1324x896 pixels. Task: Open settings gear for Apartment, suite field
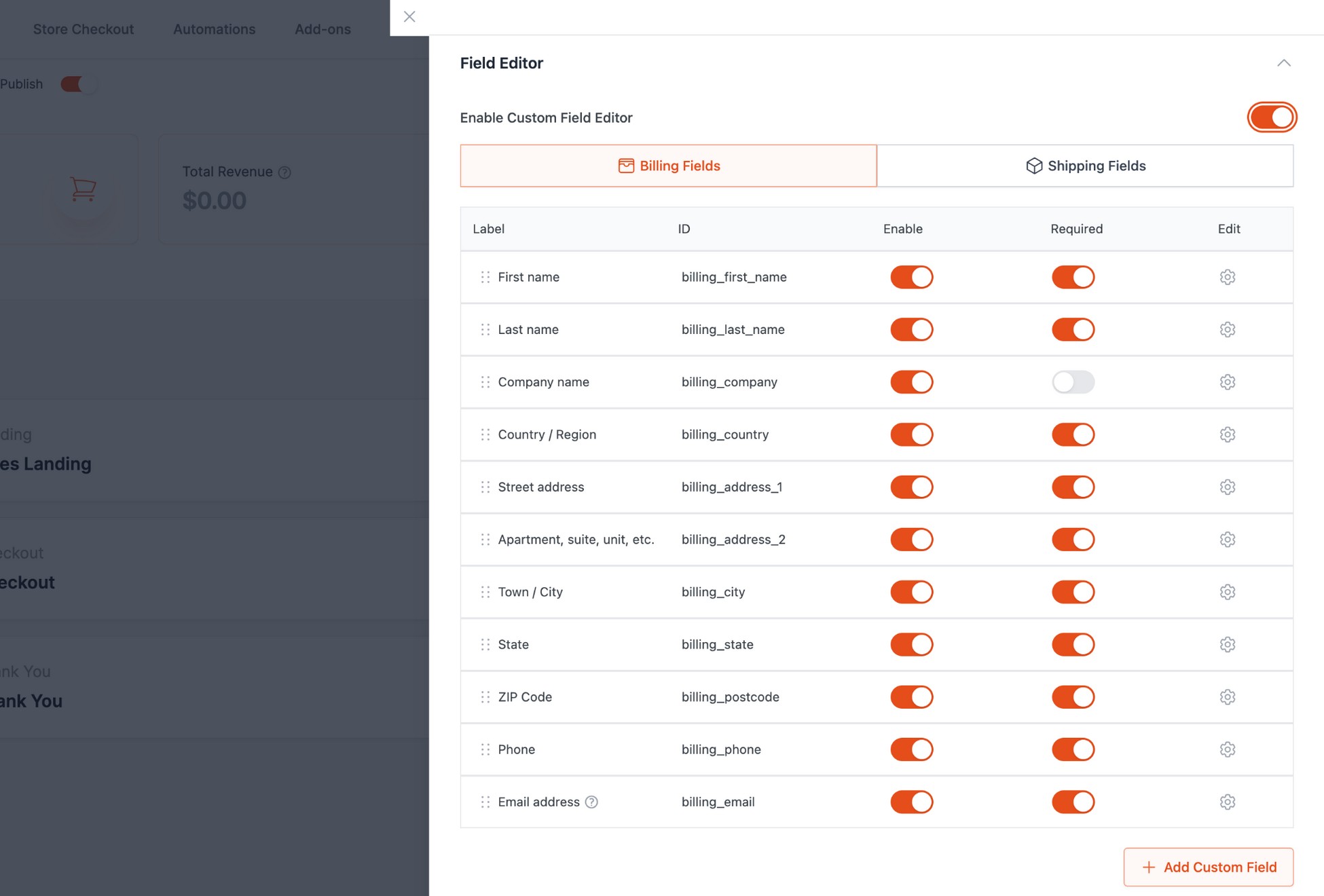1227,540
